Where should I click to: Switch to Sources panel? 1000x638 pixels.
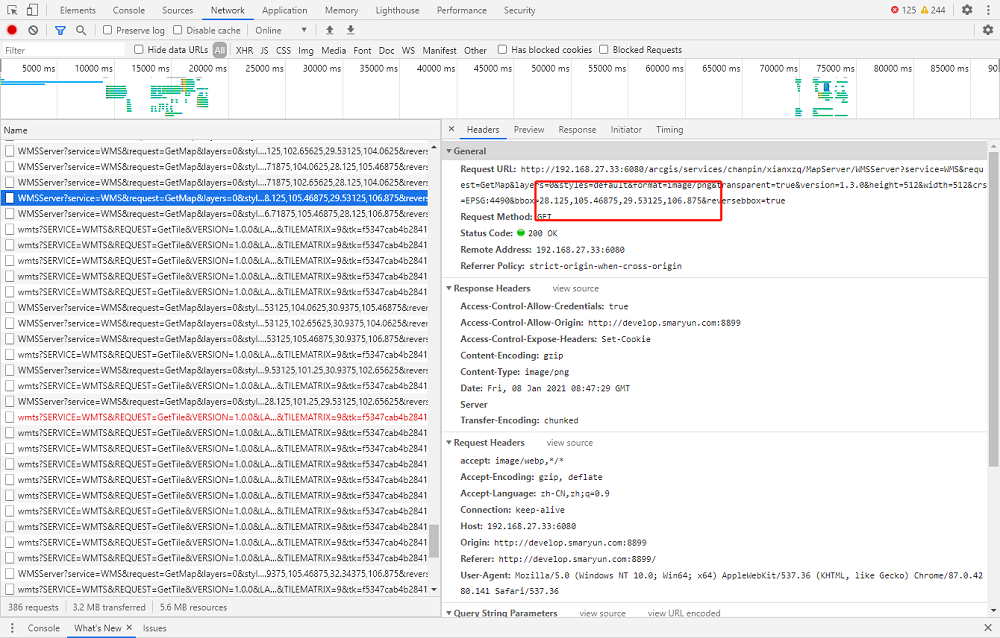(177, 10)
